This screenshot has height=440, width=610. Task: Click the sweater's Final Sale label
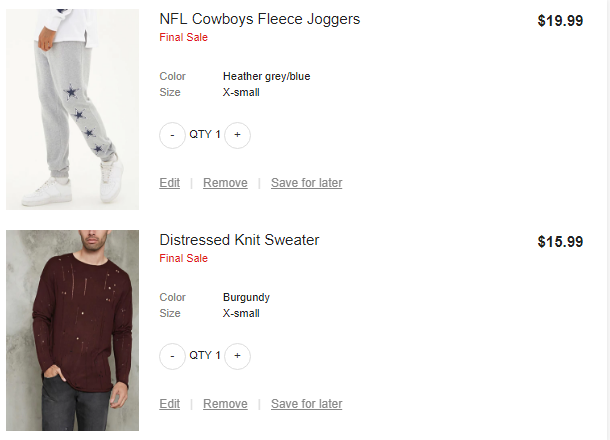pos(183,258)
